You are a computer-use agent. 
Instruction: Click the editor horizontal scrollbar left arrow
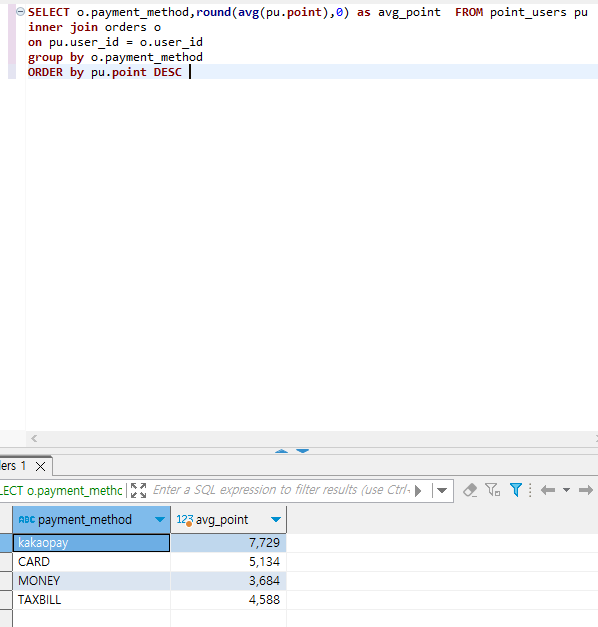click(34, 439)
